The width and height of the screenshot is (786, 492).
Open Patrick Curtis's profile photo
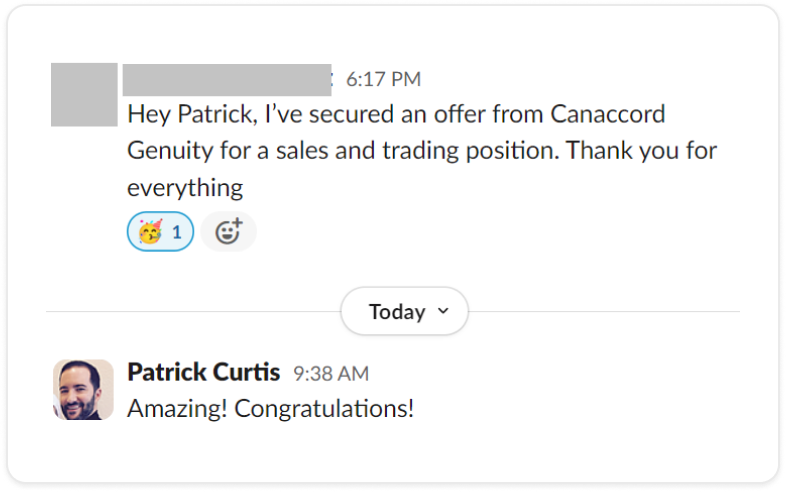point(83,390)
